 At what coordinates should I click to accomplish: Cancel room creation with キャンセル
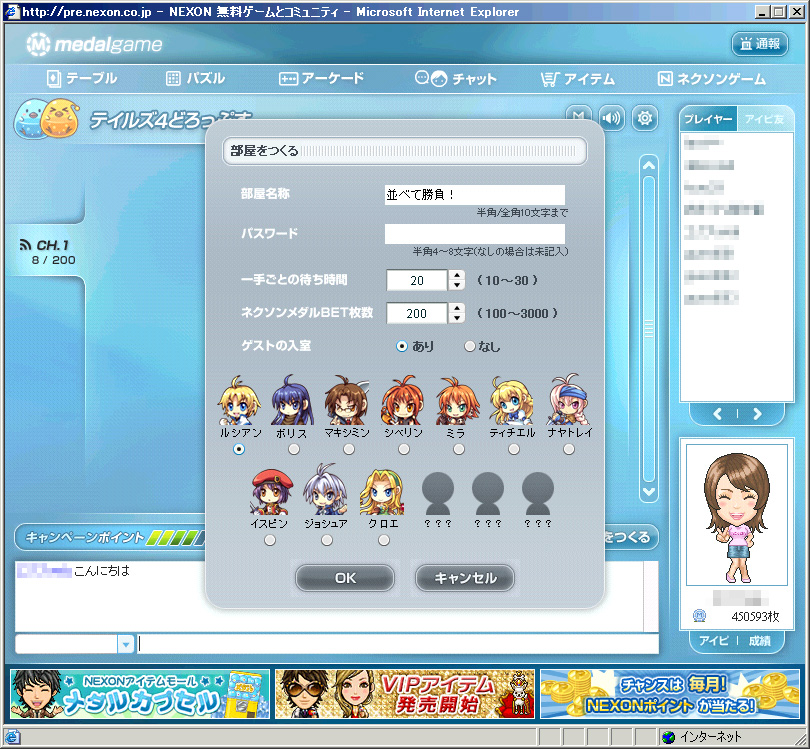(x=465, y=578)
